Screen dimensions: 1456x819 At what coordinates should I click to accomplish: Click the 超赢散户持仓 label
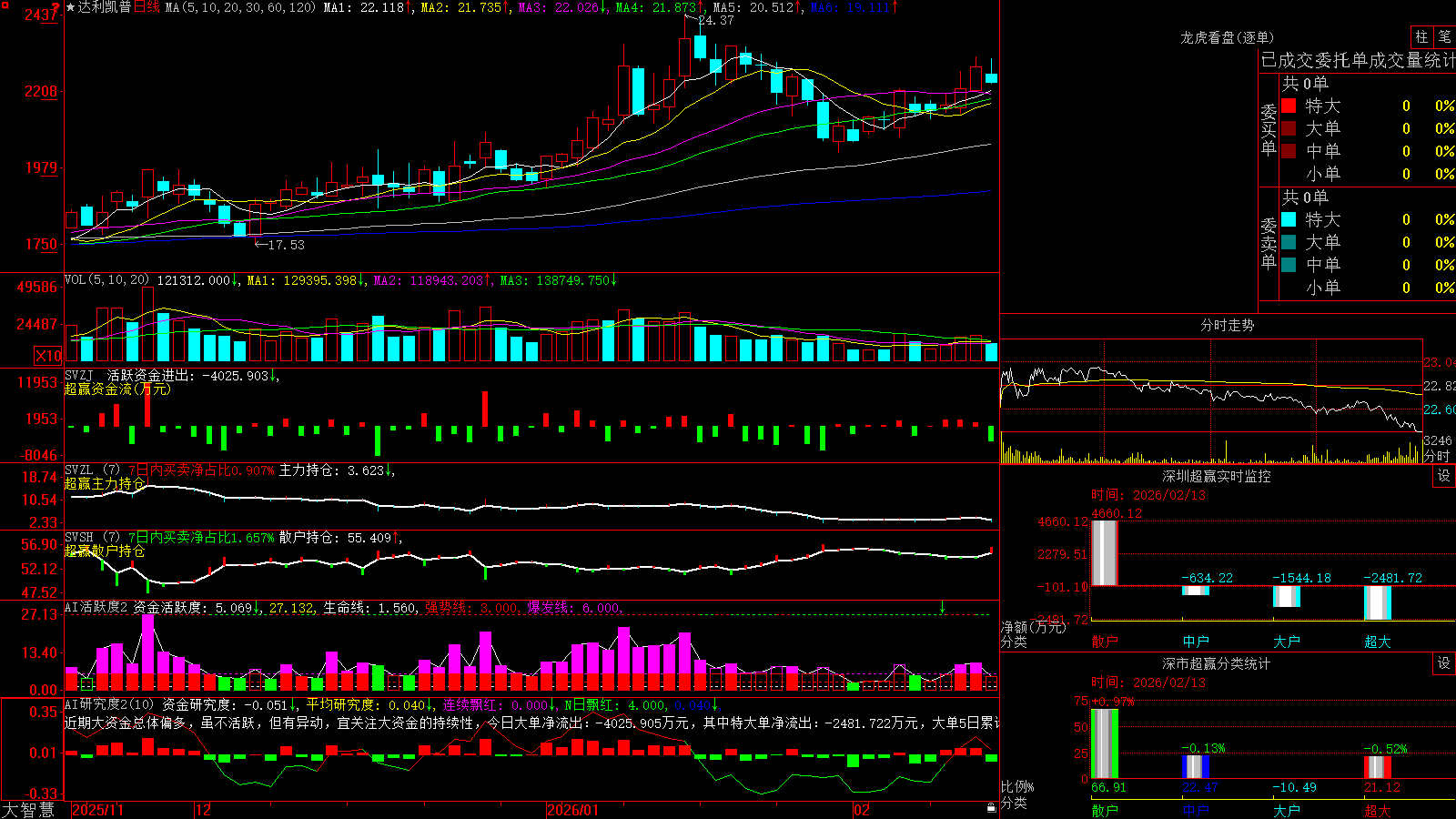(105, 551)
